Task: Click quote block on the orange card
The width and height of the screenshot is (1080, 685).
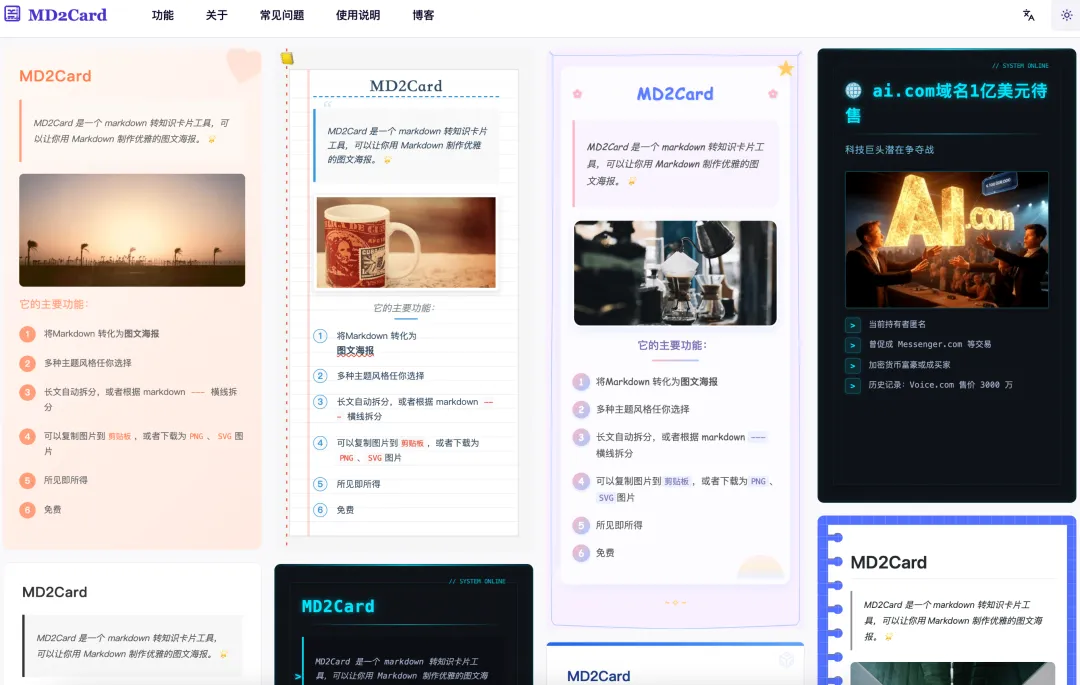Action: pos(132,131)
